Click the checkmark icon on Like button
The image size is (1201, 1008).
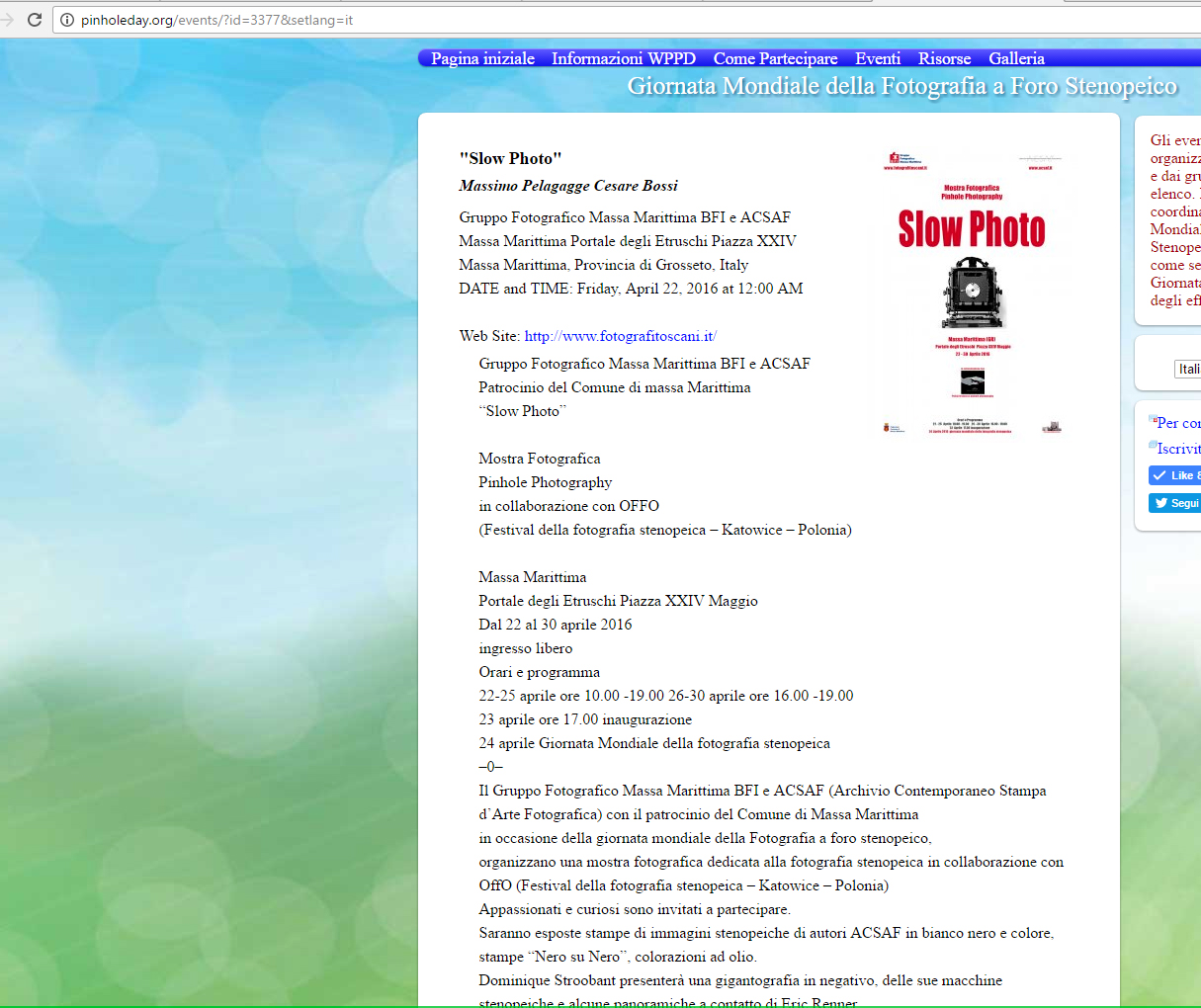tap(1159, 475)
